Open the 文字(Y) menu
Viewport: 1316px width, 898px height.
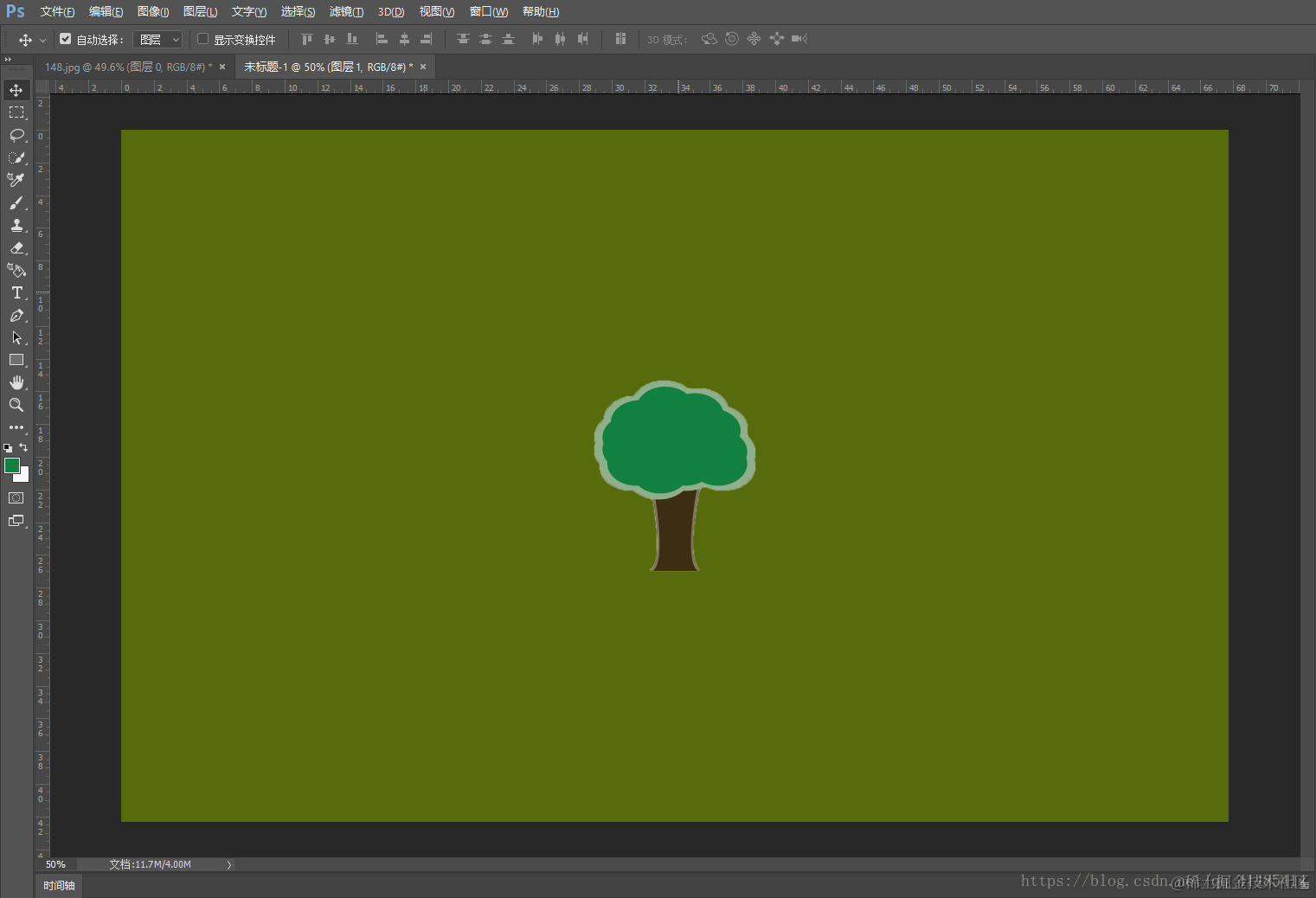(x=249, y=11)
